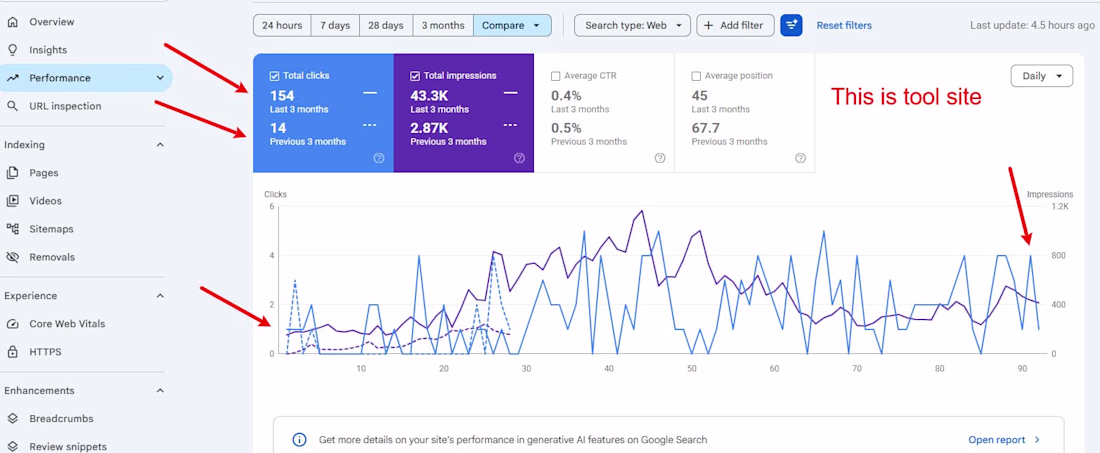
Task: Click the help icon on Total clicks card
Action: 379,158
